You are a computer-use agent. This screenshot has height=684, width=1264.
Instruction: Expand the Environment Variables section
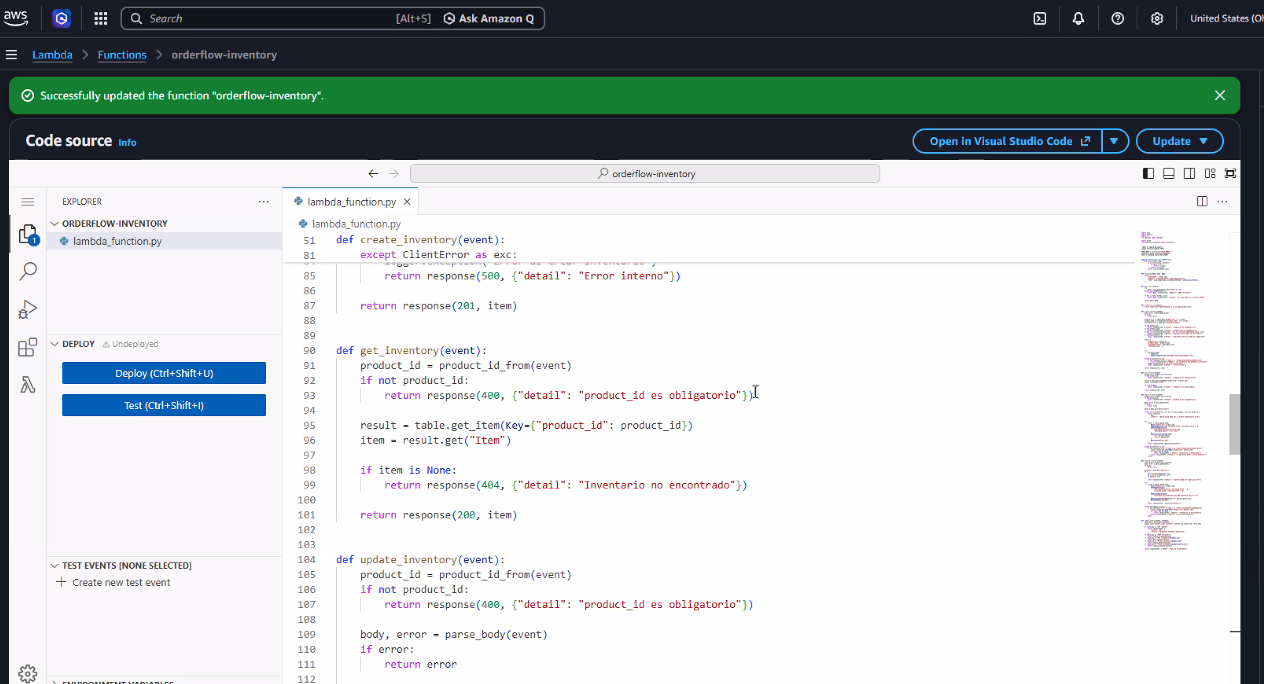point(164,681)
